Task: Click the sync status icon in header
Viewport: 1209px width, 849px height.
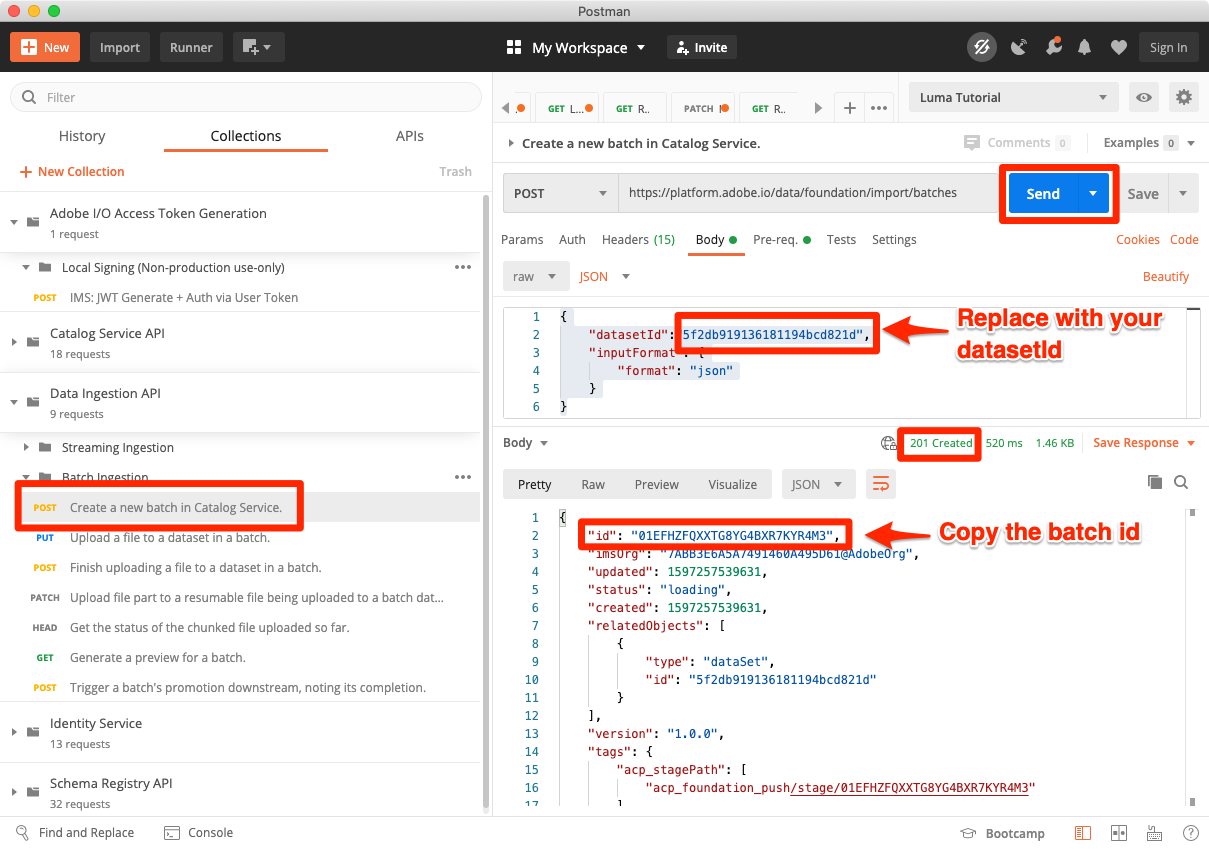Action: (981, 47)
